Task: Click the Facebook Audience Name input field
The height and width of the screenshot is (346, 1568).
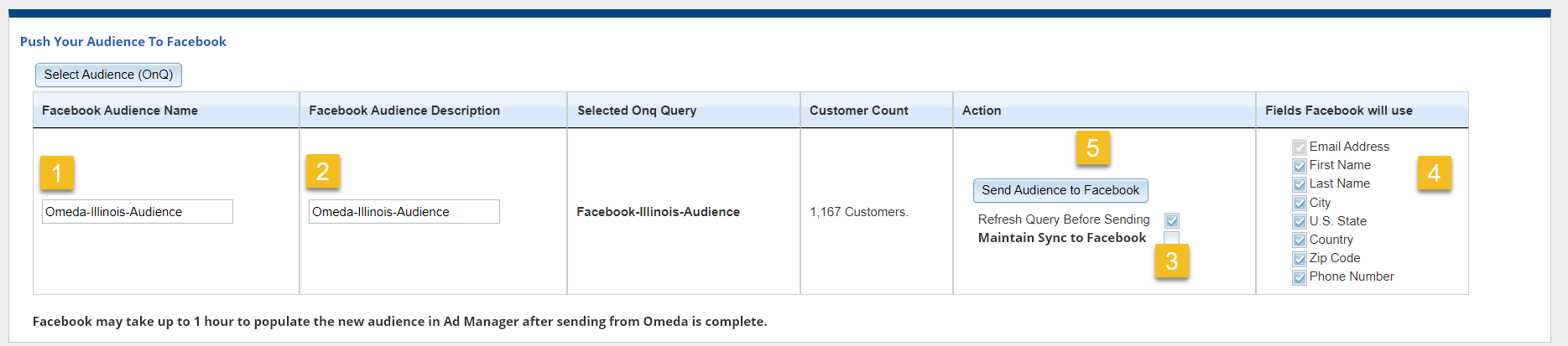Action: point(137,212)
